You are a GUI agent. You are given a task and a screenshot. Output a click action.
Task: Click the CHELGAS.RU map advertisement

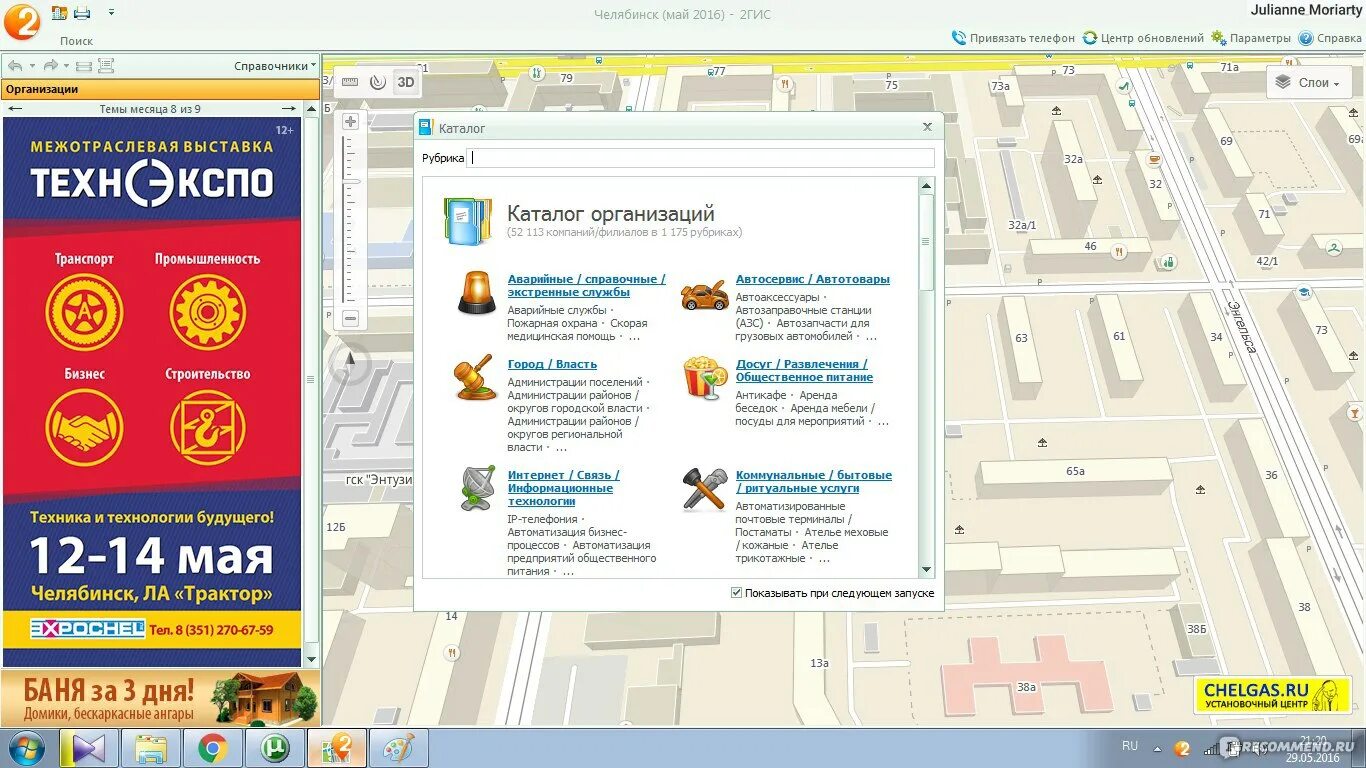coord(1271,696)
